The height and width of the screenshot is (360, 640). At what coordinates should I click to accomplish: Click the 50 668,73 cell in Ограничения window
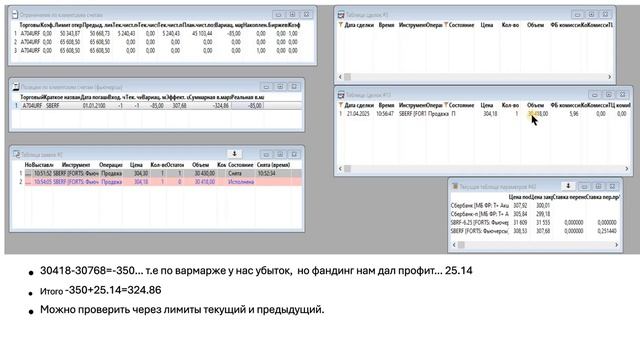100,33
